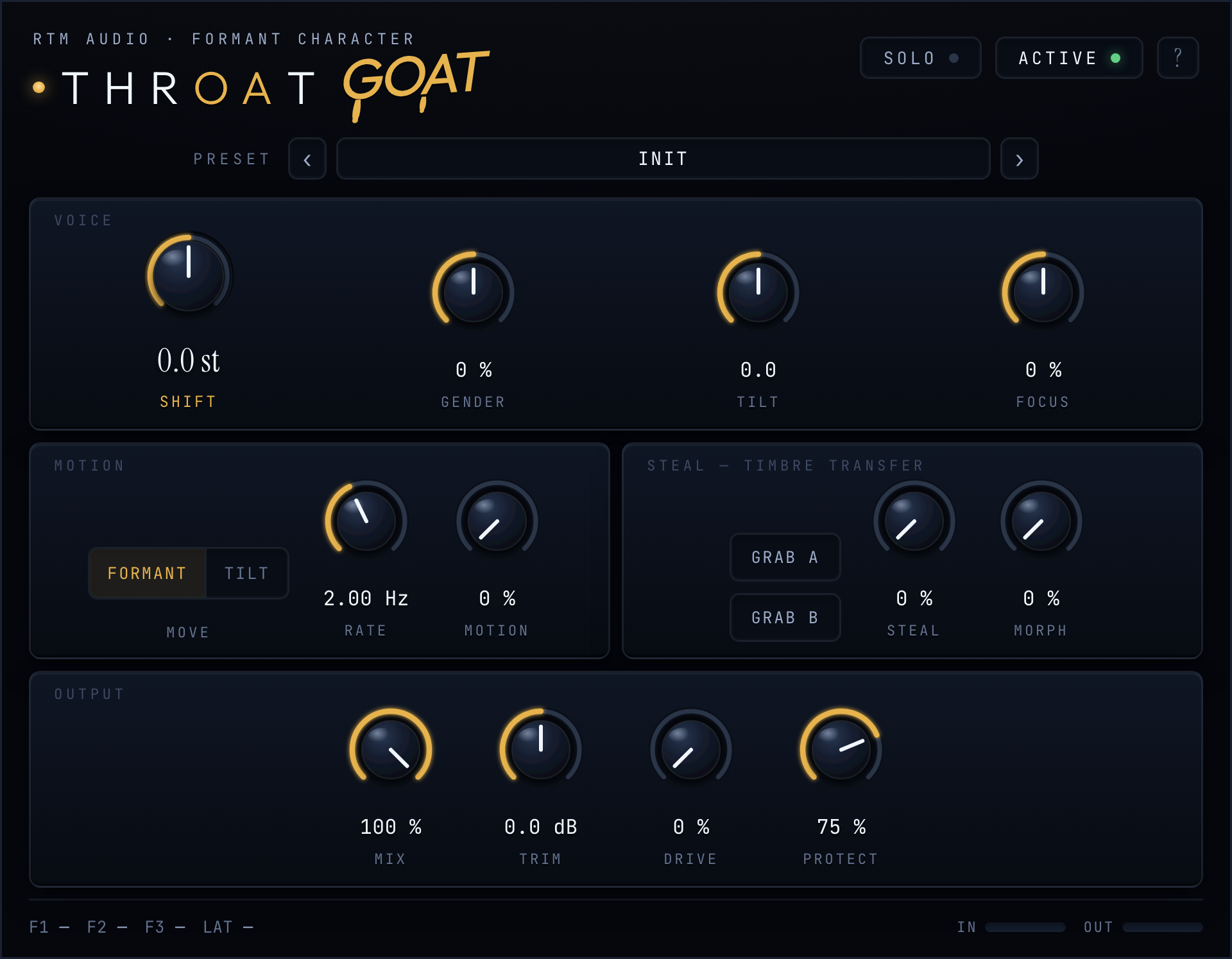This screenshot has height=959, width=1232.
Task: Click the PRESET label
Action: coord(232,159)
